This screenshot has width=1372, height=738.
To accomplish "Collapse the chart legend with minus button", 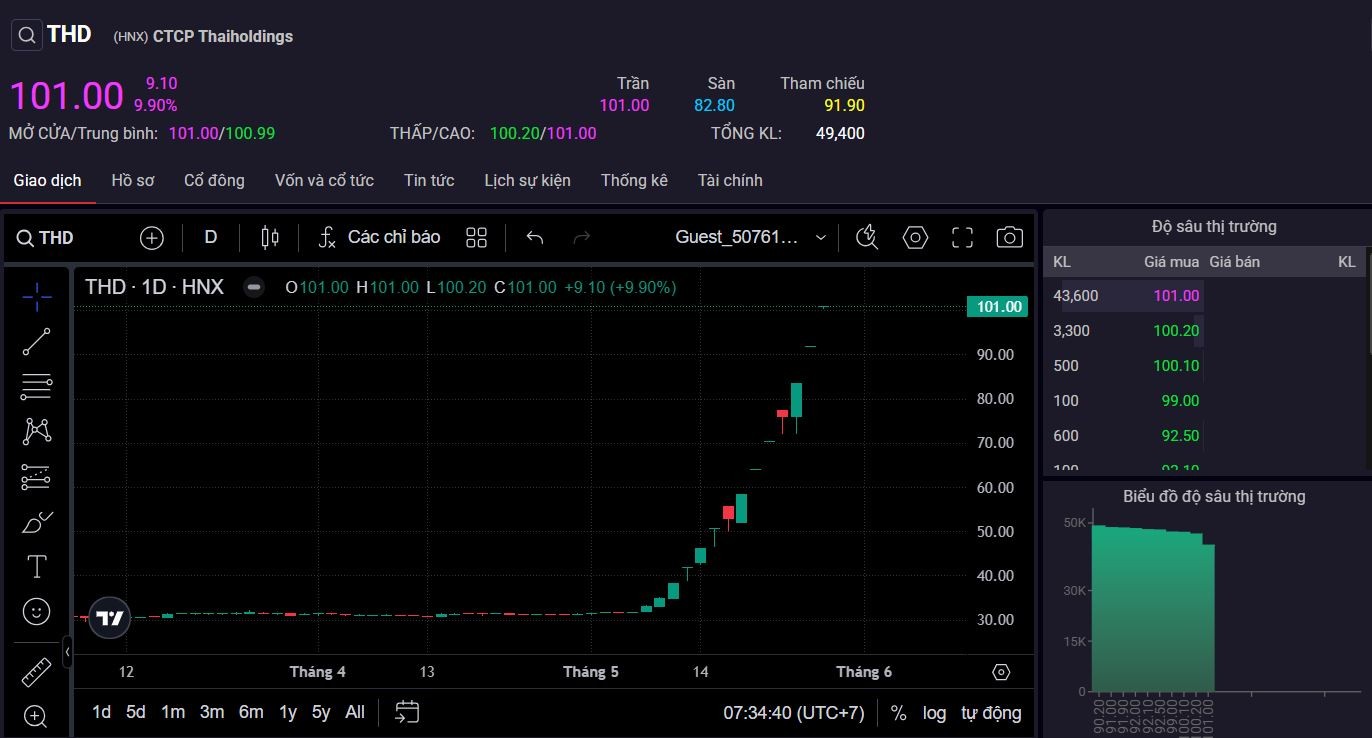I will pyautogui.click(x=254, y=288).
